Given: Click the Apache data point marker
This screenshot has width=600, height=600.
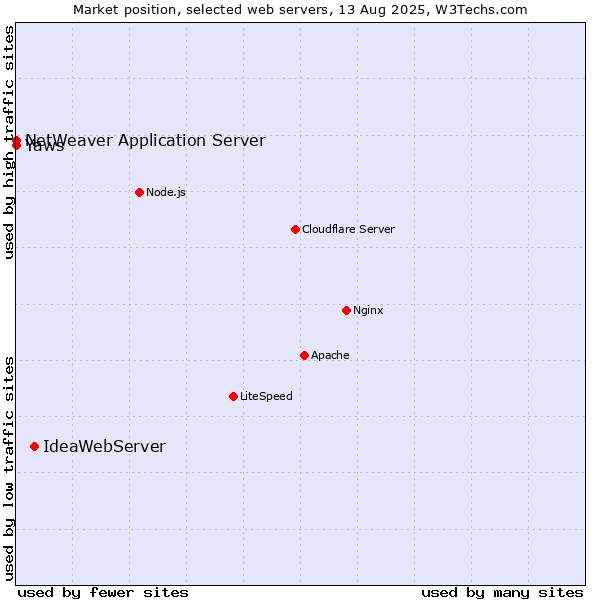Looking at the screenshot, I should [x=304, y=355].
